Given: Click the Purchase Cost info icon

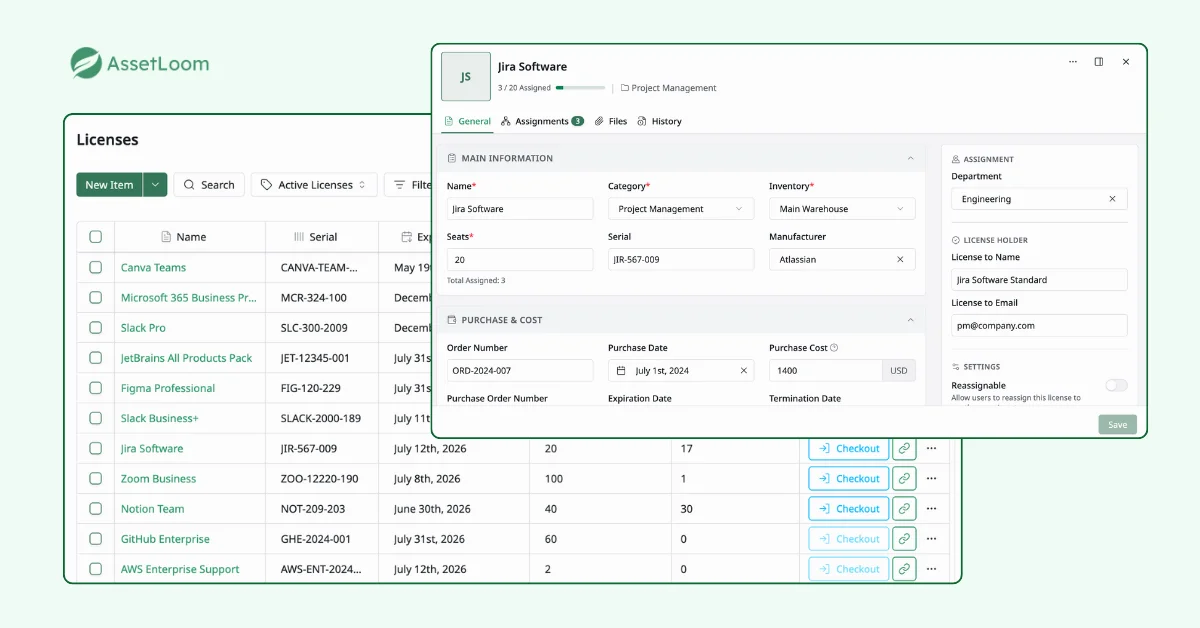Looking at the screenshot, I should [834, 348].
